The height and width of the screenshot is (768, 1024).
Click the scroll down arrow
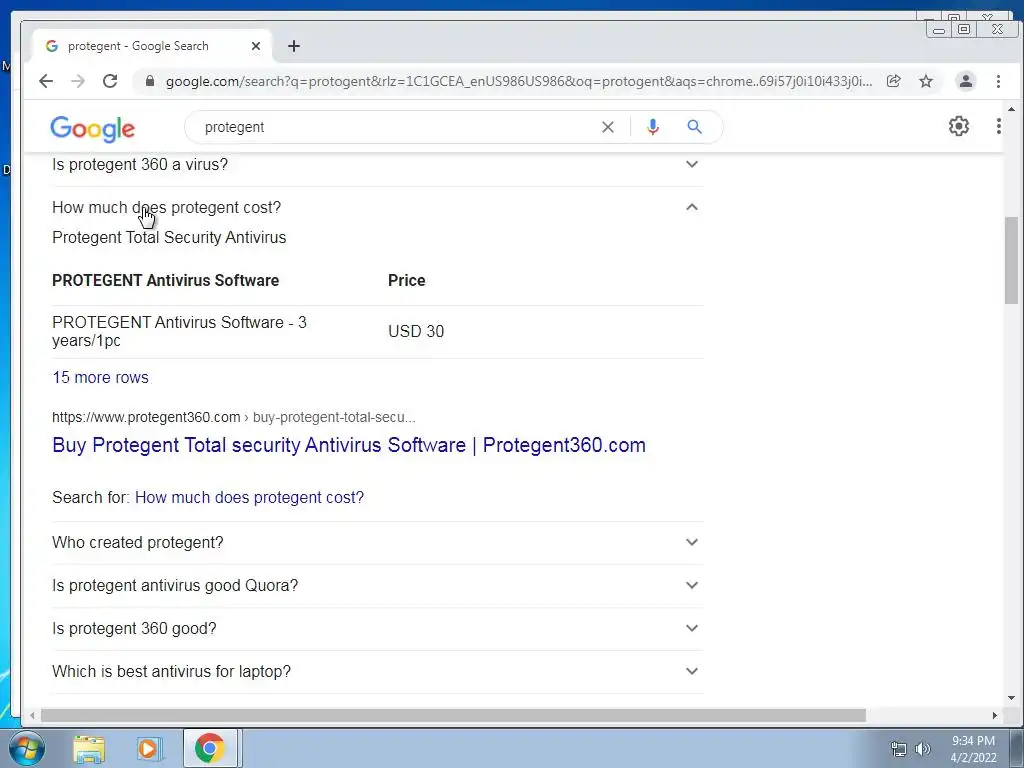(x=1011, y=699)
